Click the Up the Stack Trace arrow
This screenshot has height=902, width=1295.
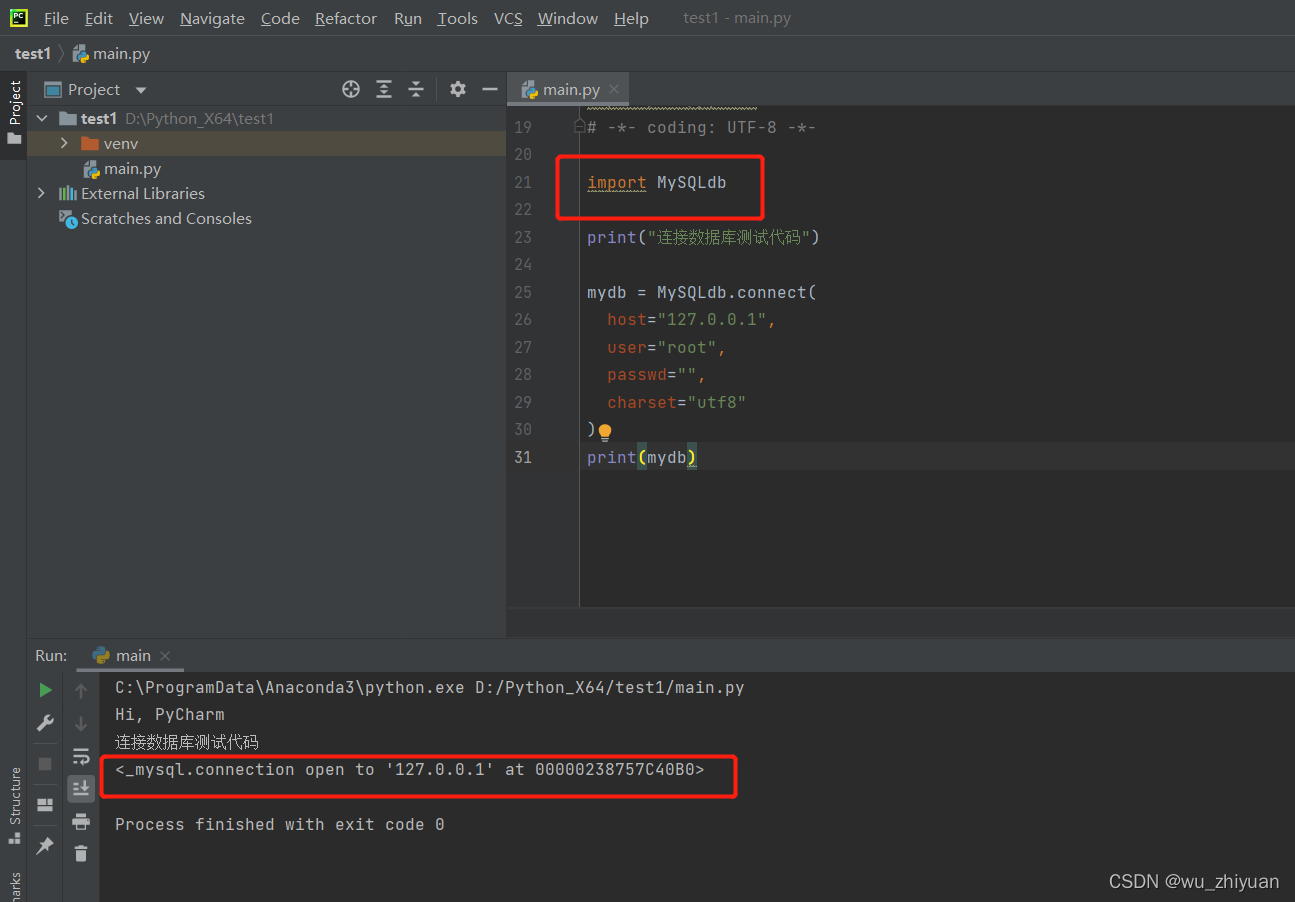pyautogui.click(x=81, y=690)
